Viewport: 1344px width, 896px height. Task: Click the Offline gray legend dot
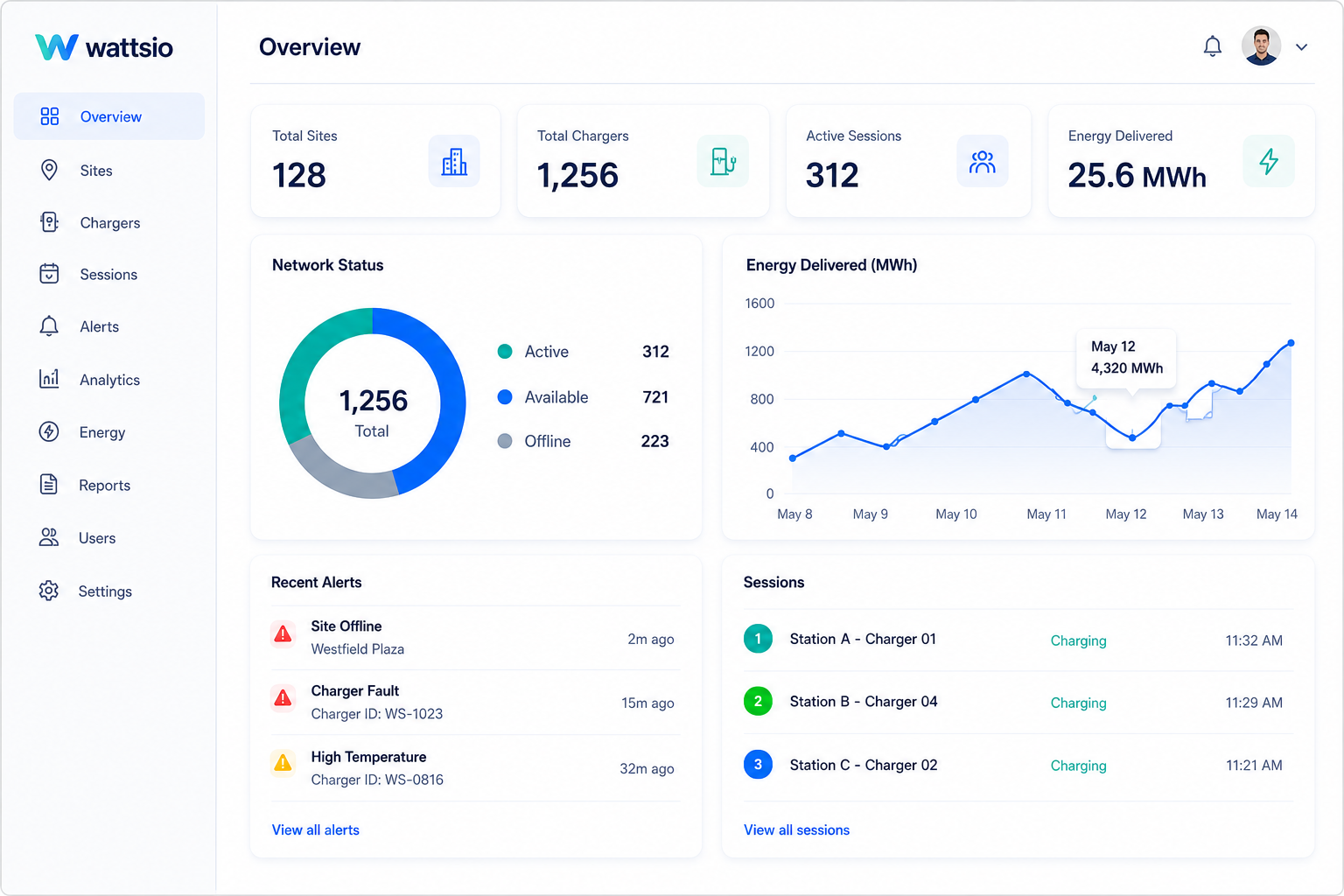point(505,441)
